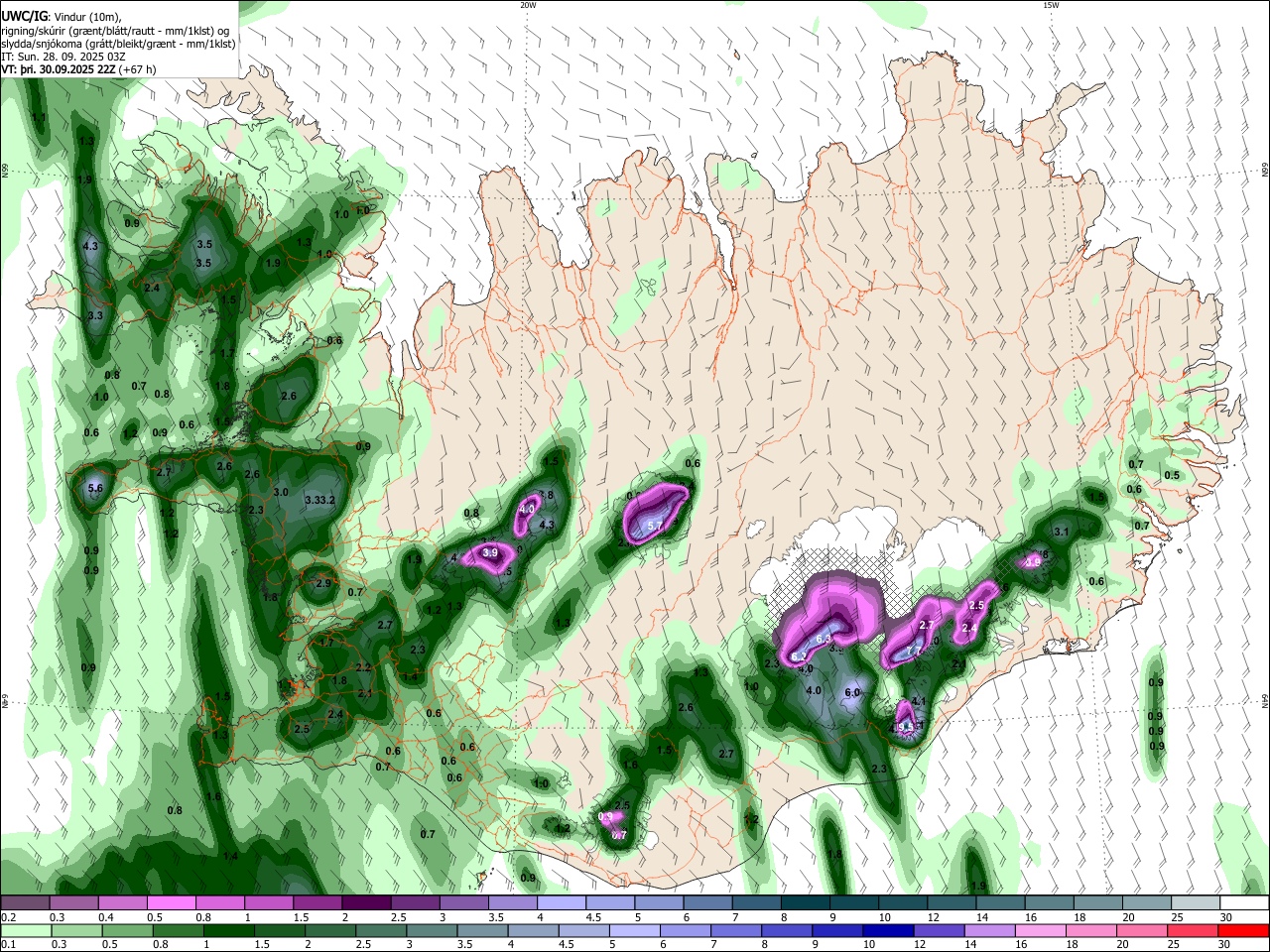Click the '5.6' precipitation value on the map
The height and width of the screenshot is (952, 1270).
click(x=95, y=488)
